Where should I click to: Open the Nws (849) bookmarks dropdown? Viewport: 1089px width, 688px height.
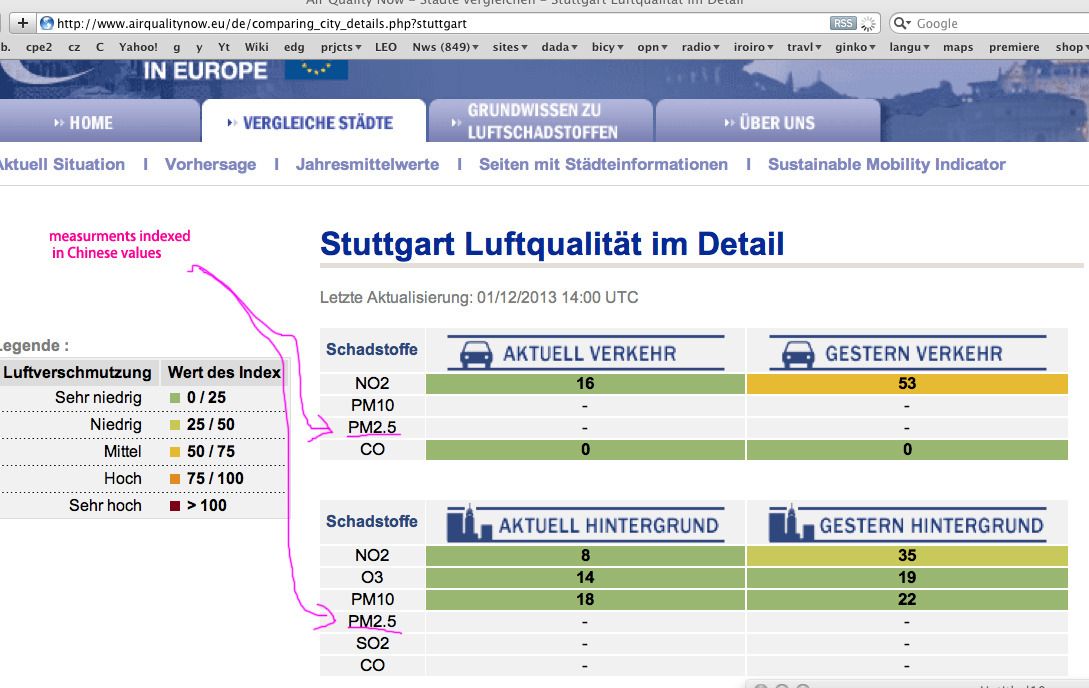[445, 47]
